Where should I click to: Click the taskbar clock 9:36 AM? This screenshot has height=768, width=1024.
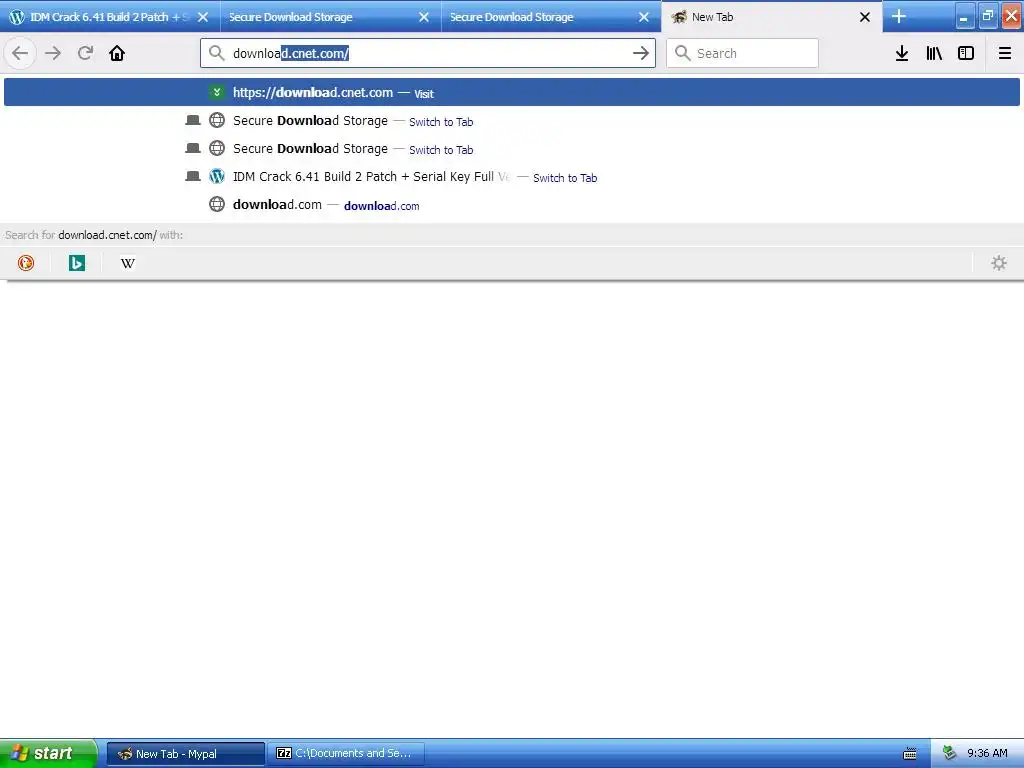987,753
